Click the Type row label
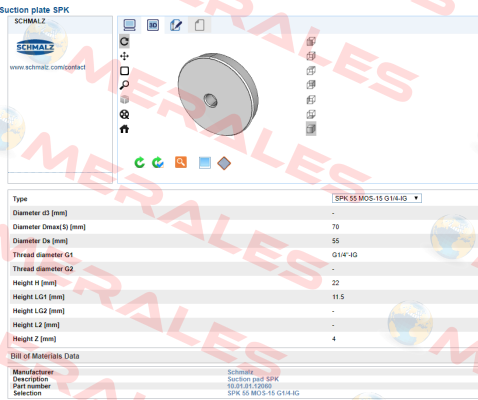 (20, 199)
